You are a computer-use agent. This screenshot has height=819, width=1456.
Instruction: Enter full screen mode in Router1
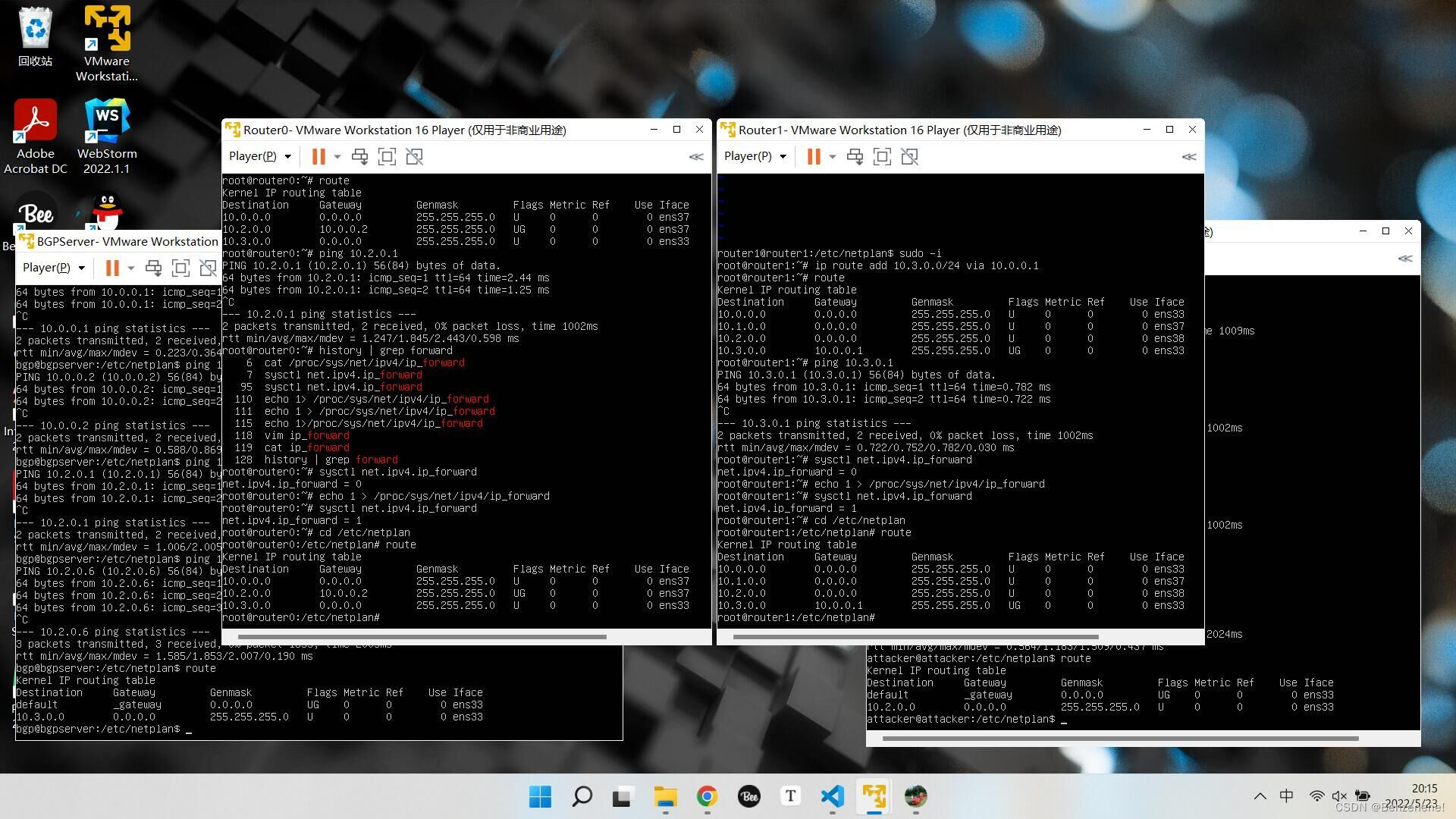click(x=882, y=156)
